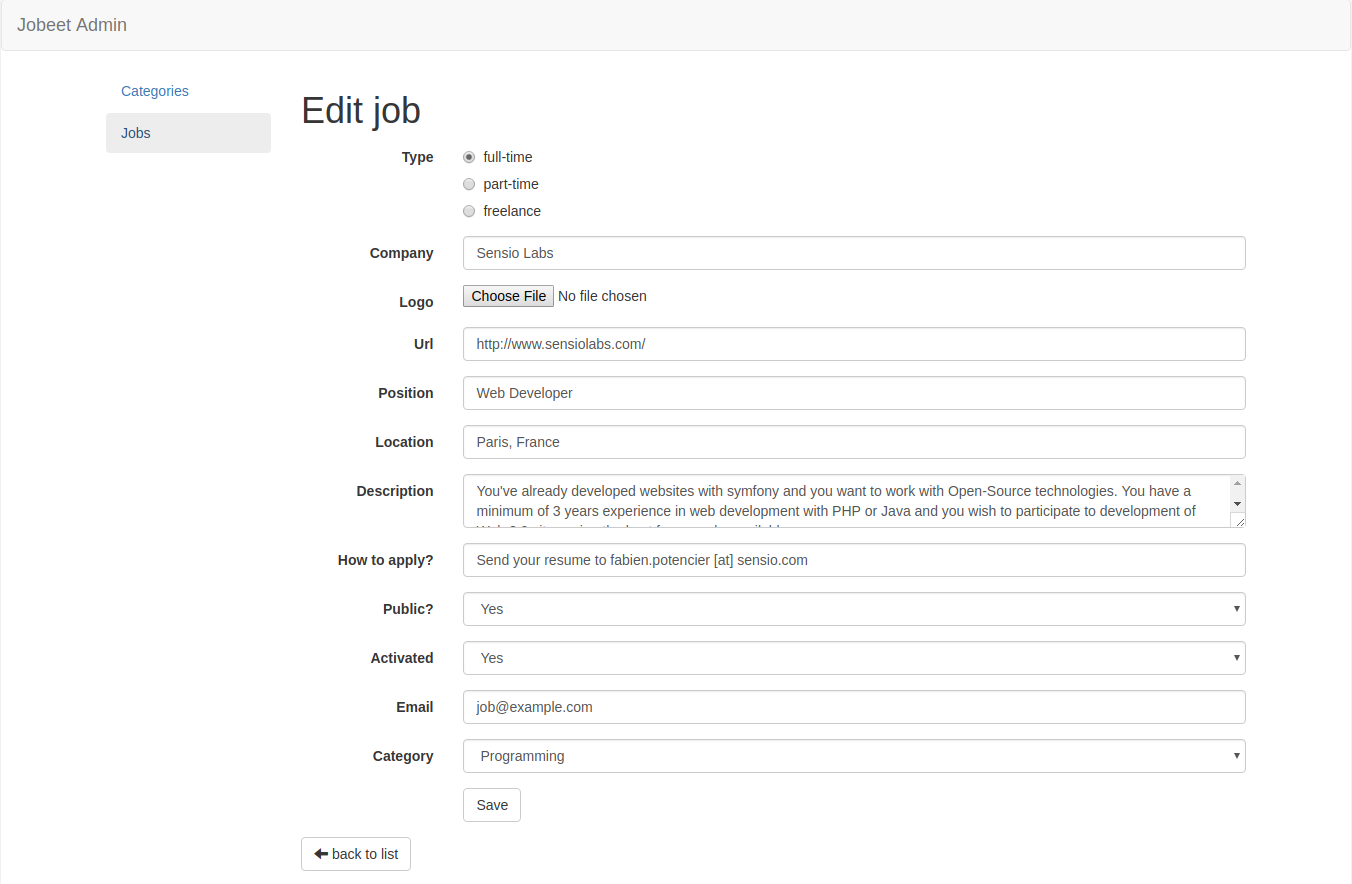Viewport: 1352px width, 884px height.
Task: Select the full-time job type
Action: click(x=469, y=157)
